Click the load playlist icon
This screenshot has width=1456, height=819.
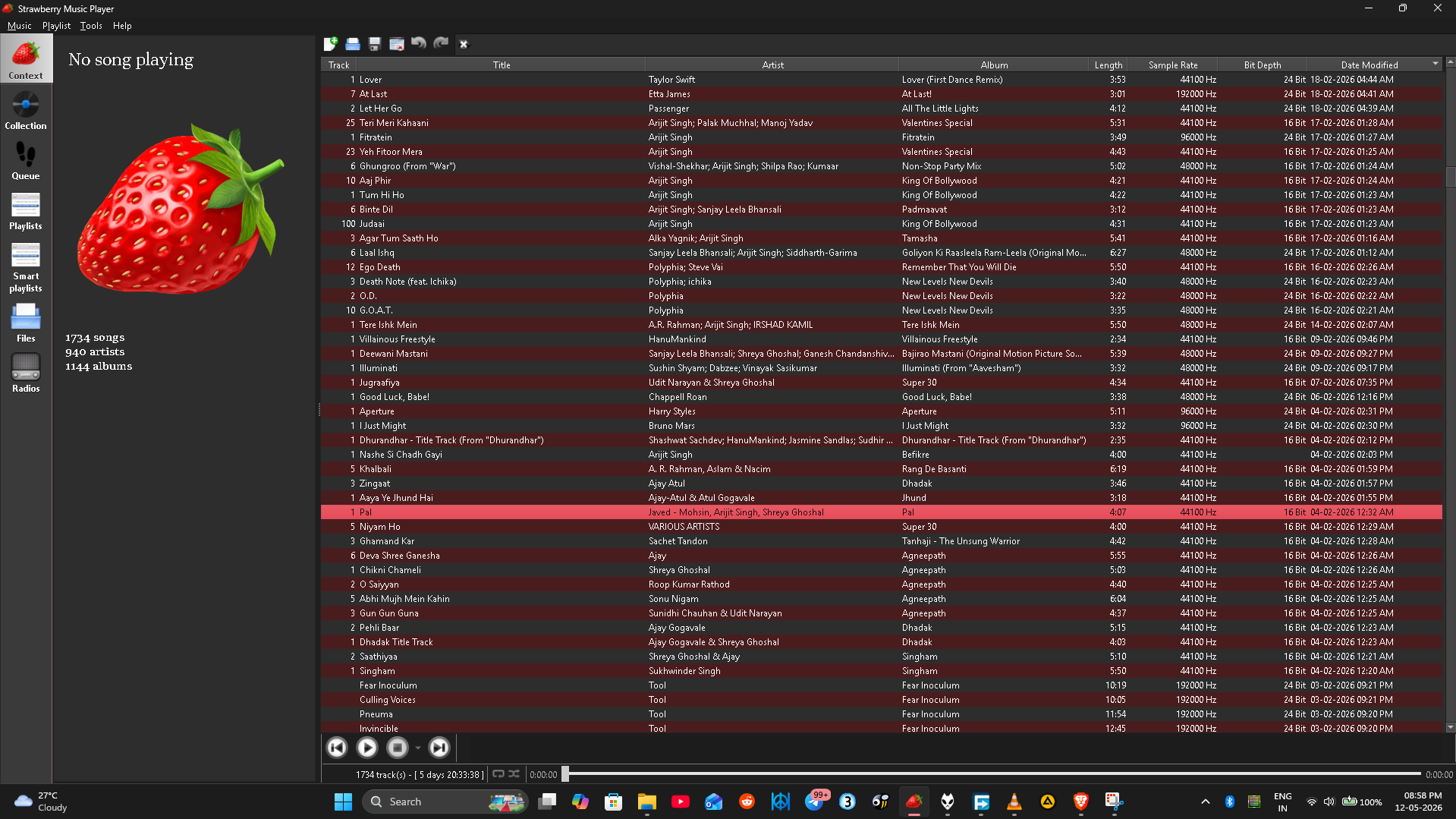click(353, 44)
